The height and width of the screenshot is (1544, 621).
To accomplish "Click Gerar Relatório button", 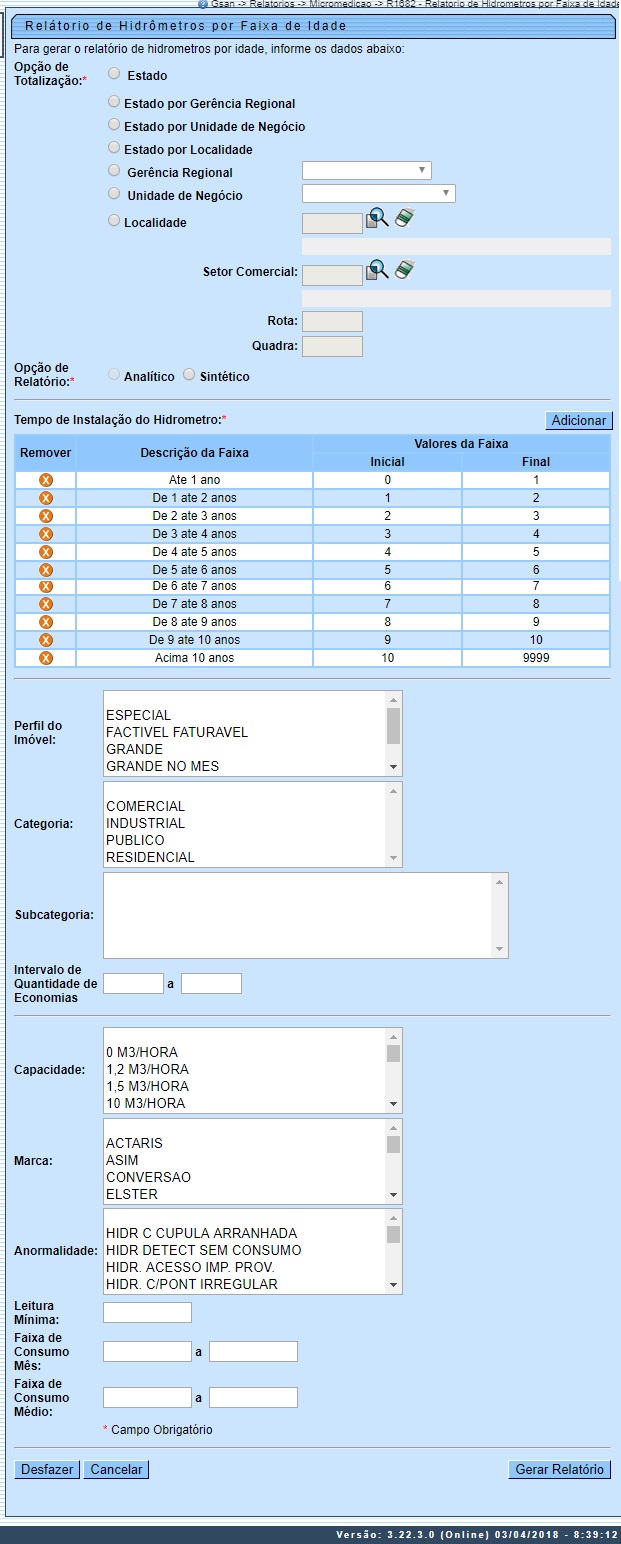I will point(560,1470).
